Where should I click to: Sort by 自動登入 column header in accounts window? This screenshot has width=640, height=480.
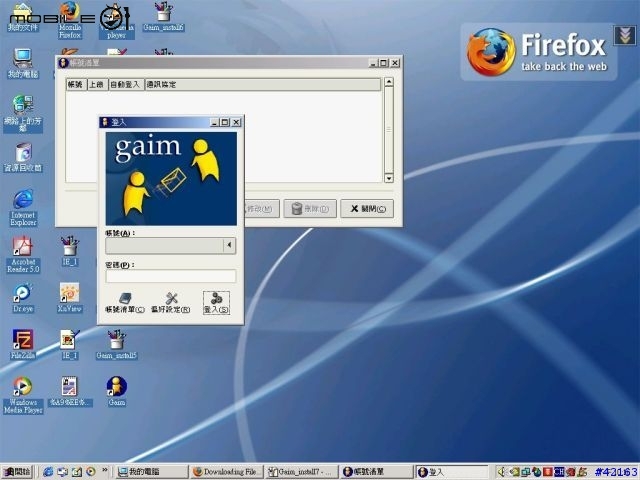[x=126, y=84]
